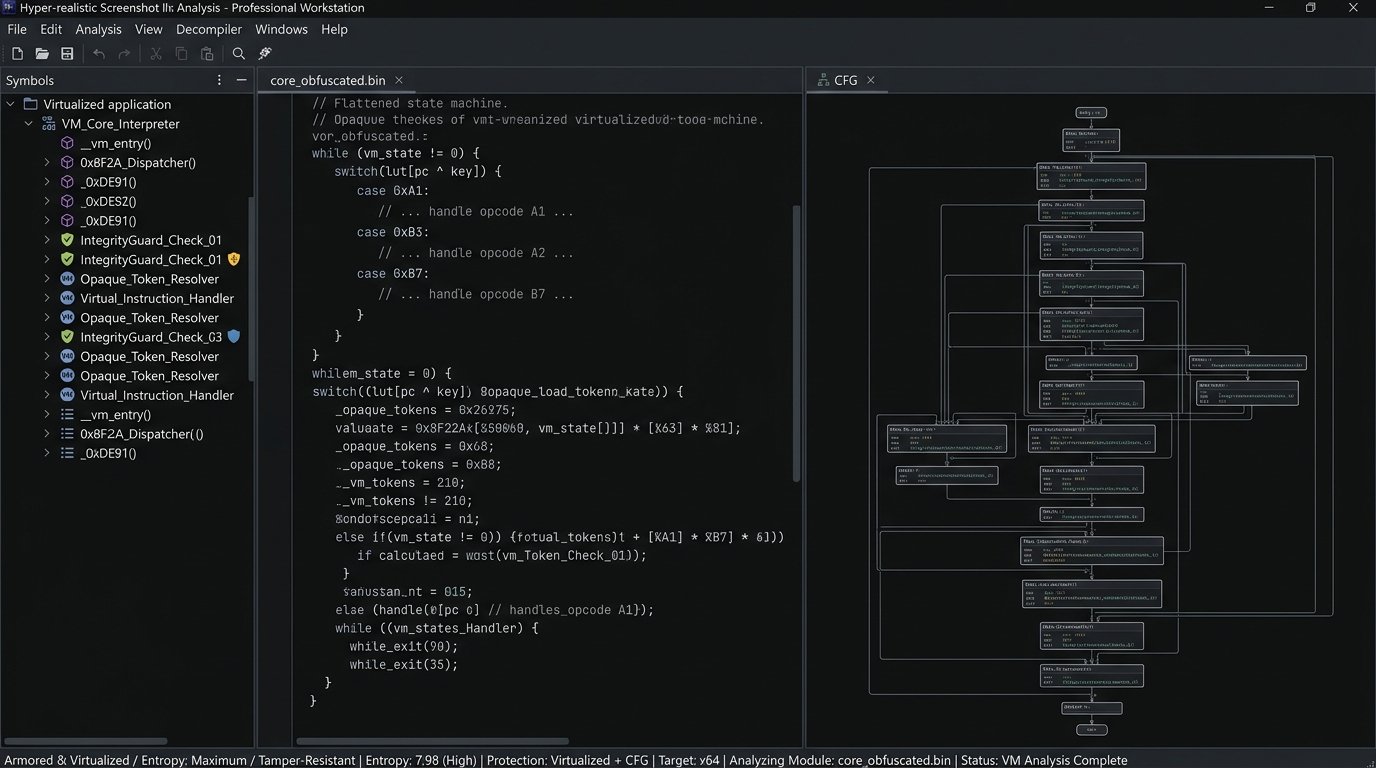The width and height of the screenshot is (1376, 768).
Task: Expand the 0x8F2A_Dispatcher() entry with cube icon
Action: pyautogui.click(x=47, y=162)
